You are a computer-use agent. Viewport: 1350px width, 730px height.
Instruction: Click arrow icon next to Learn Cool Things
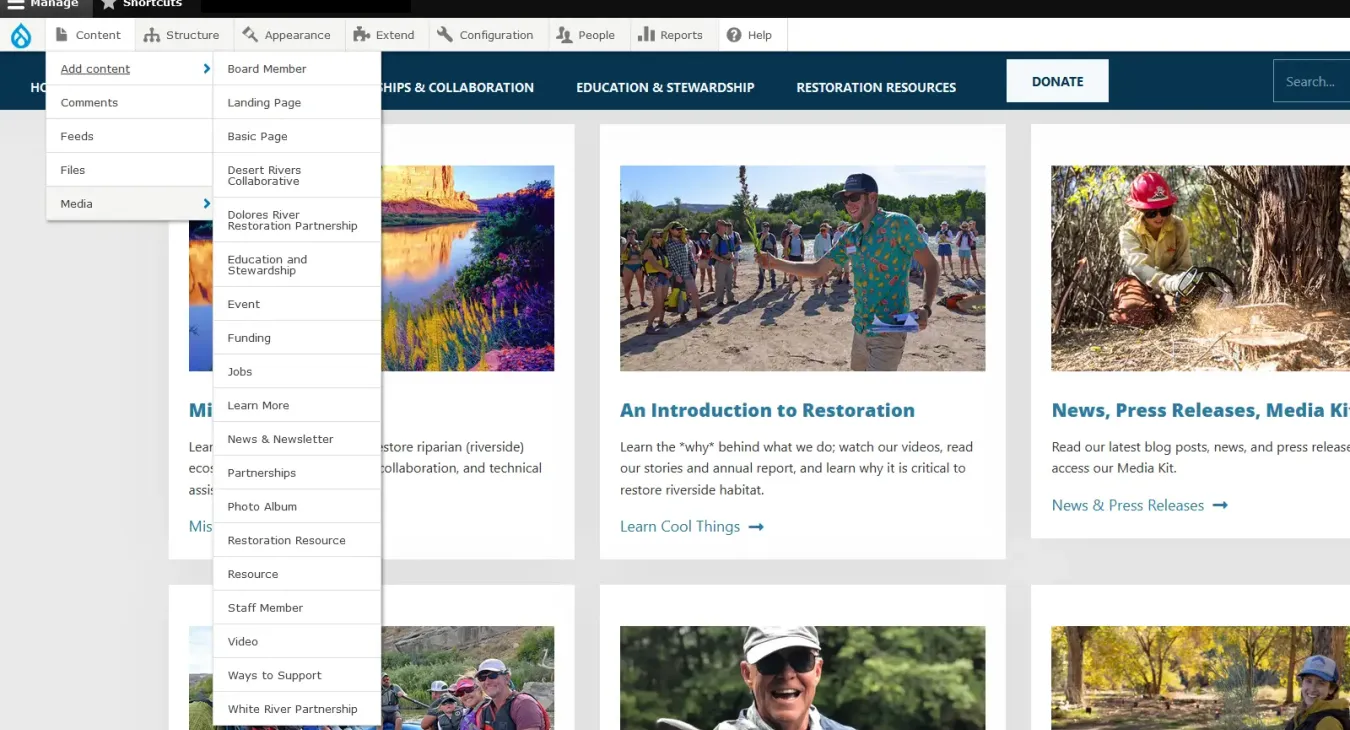756,527
